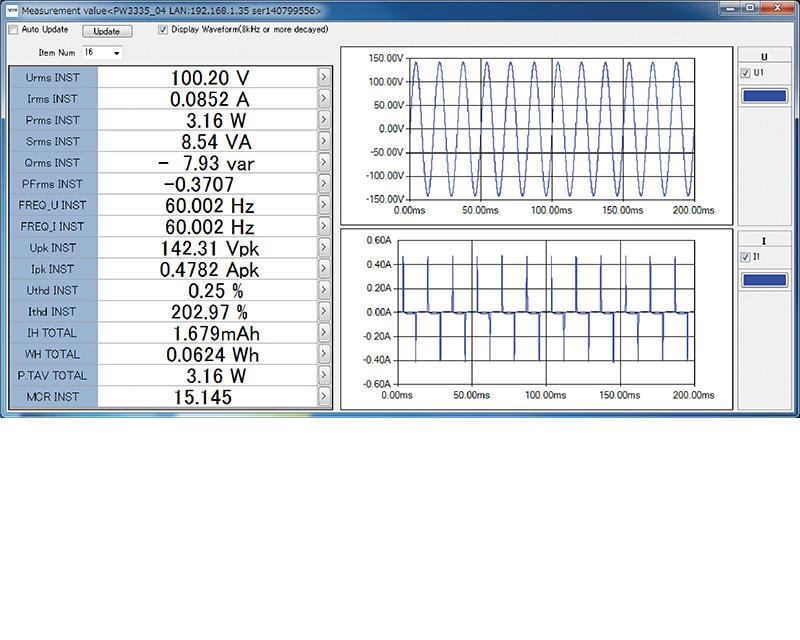
Task: Expand options for the Upk INST row
Action: tap(324, 247)
